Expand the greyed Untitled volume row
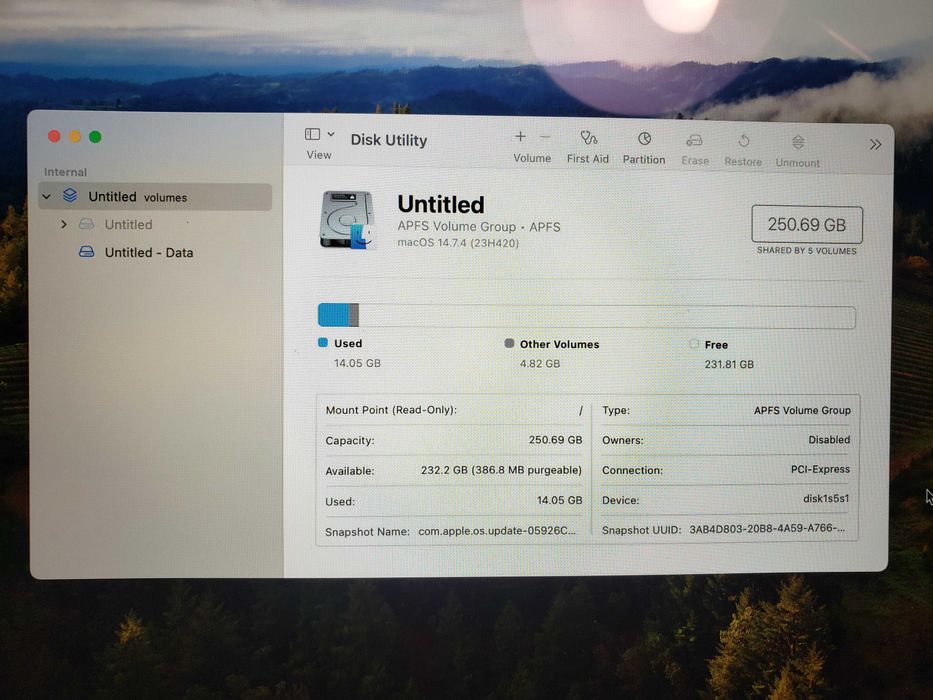Image resolution: width=933 pixels, height=700 pixels. coord(64,224)
